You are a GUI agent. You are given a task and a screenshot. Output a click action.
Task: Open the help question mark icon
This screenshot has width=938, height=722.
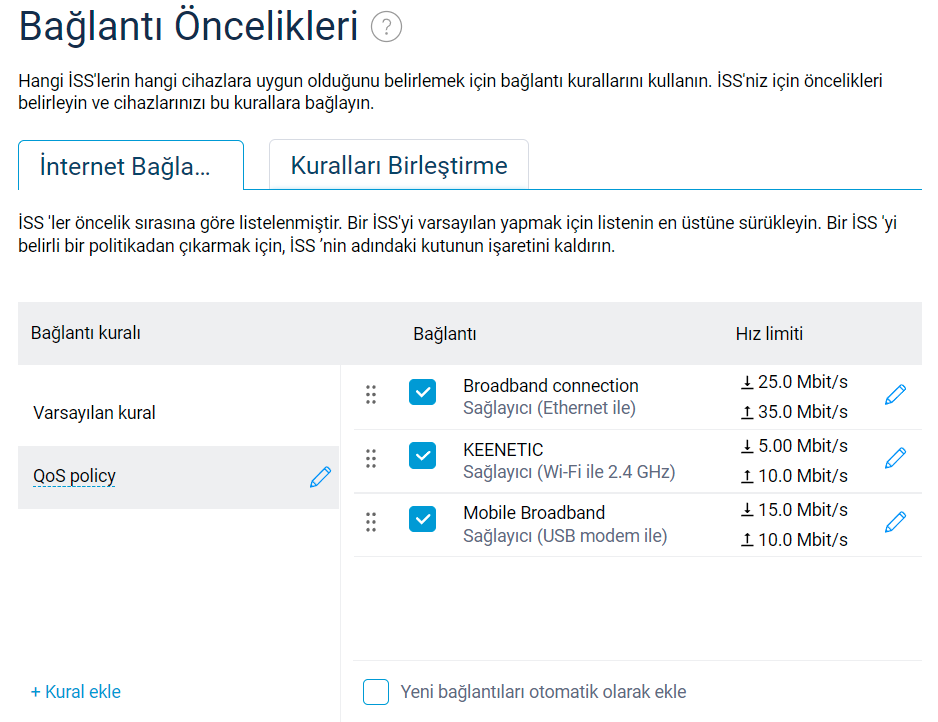(386, 27)
